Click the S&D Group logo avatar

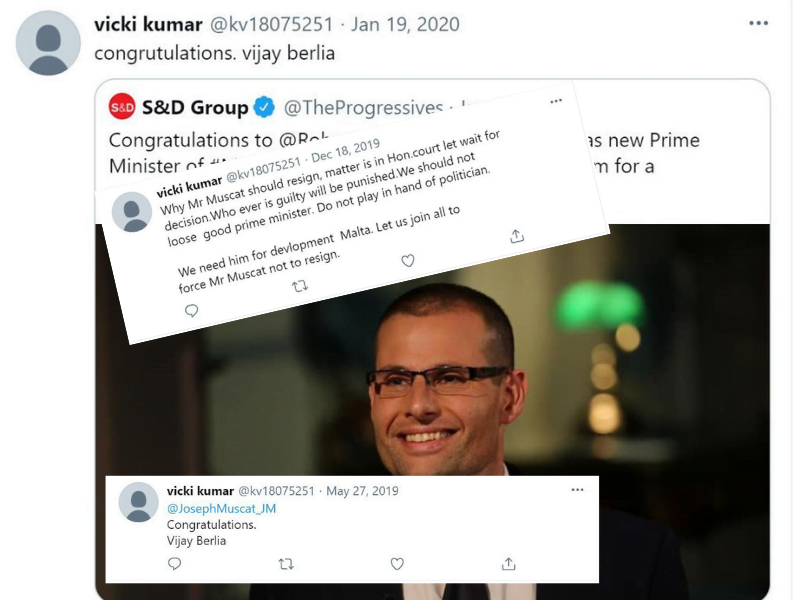(122, 107)
